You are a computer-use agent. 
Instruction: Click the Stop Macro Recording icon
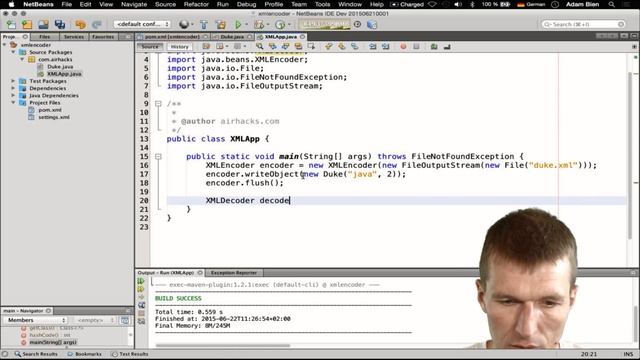click(x=416, y=47)
